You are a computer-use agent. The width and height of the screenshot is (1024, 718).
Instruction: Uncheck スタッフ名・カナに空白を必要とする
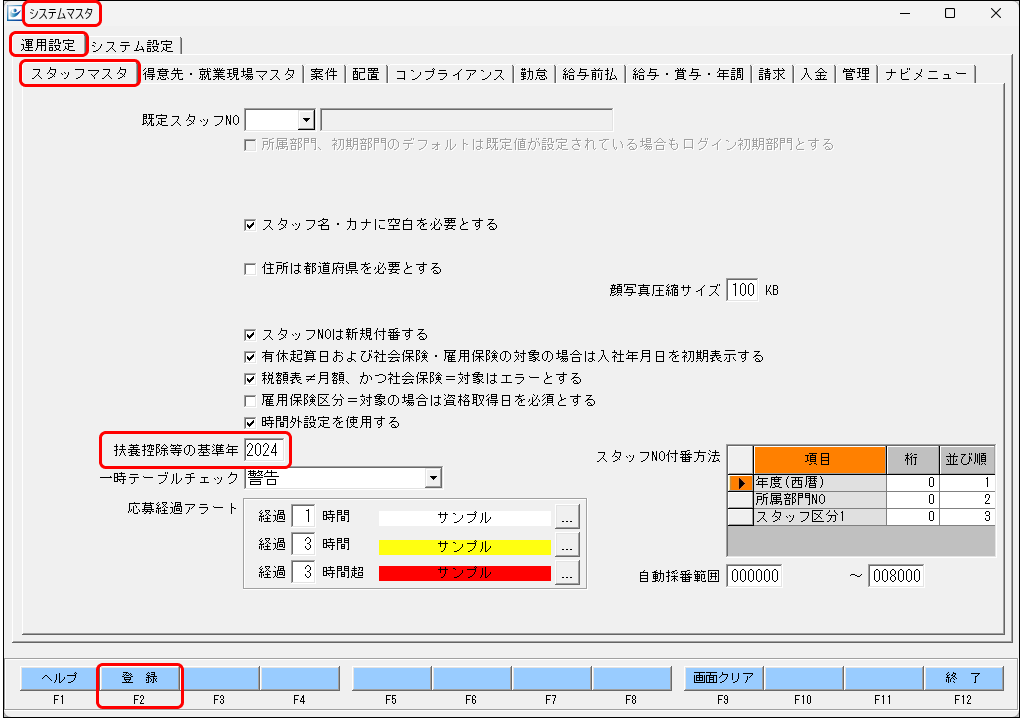coord(249,225)
